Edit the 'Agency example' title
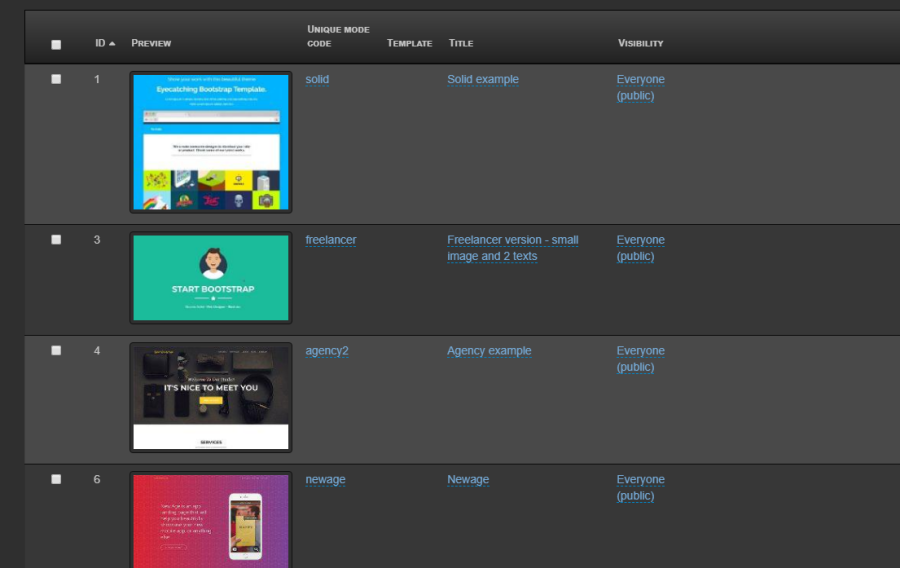The width and height of the screenshot is (900, 568). click(x=489, y=351)
